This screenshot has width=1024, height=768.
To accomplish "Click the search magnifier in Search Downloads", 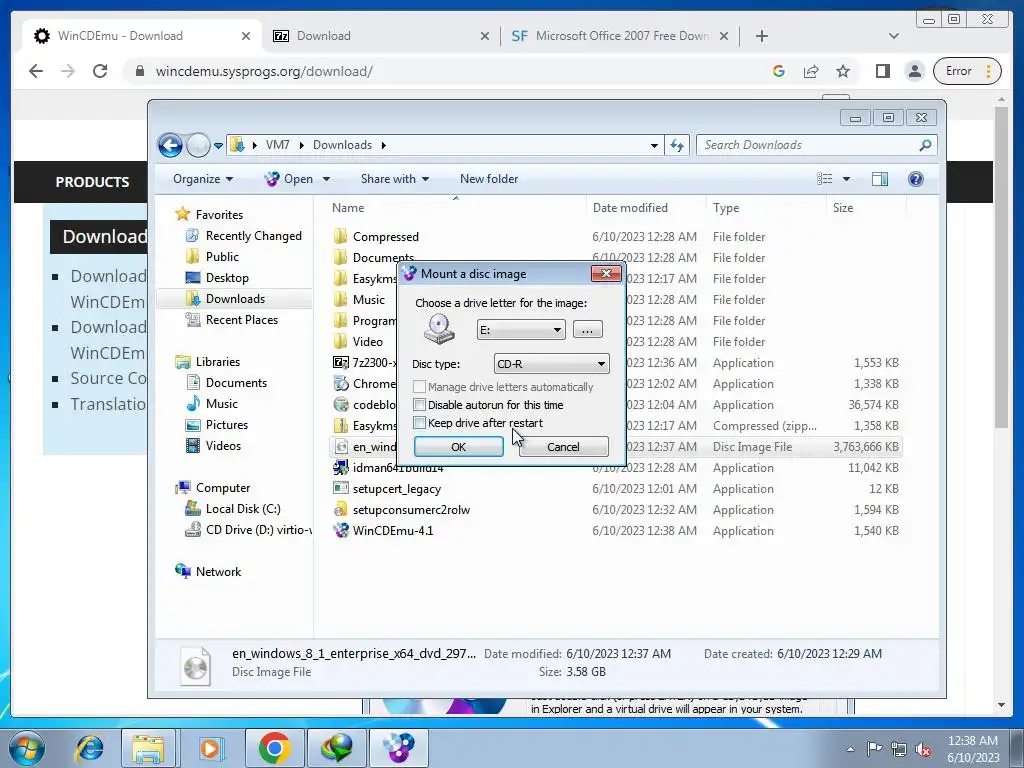I will click(925, 145).
